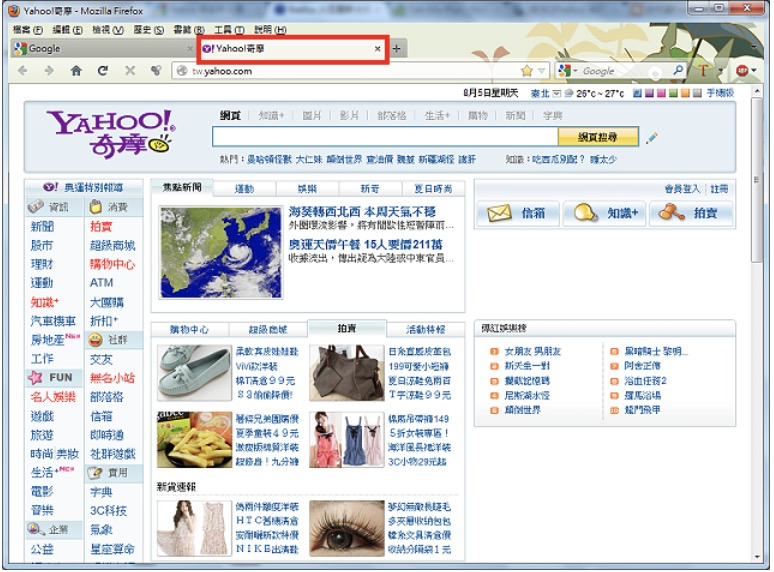774x572 pixels.
Task: Choose the green page theme swatch
Action: click(673, 93)
